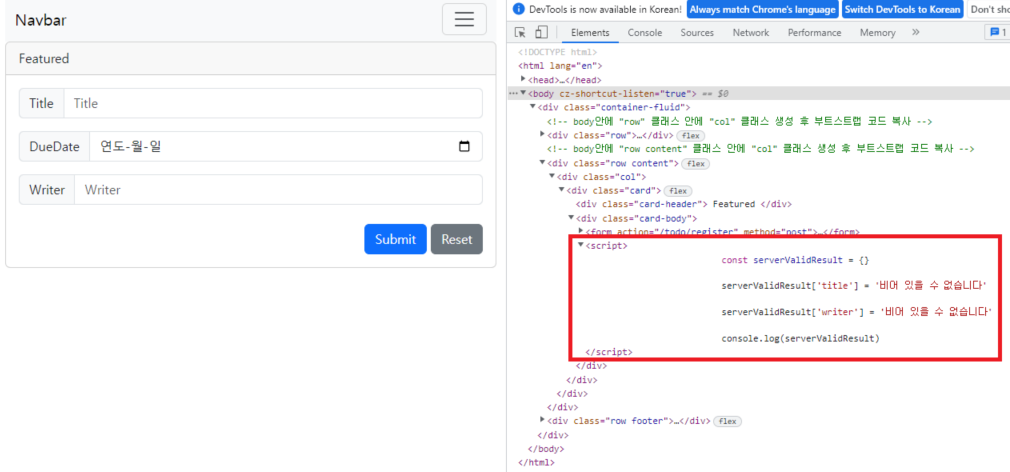Expand the row footer div node
Screen dimensions: 1010x472
(x=542, y=420)
